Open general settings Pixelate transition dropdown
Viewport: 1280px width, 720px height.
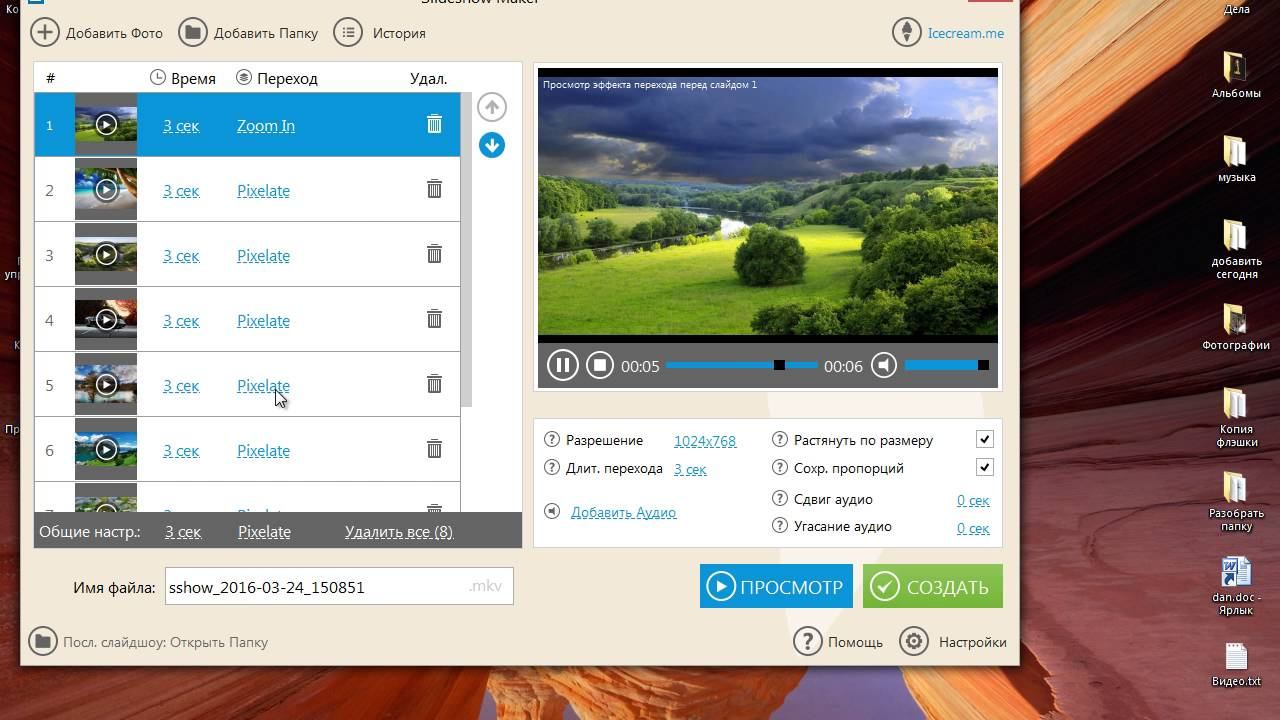tap(264, 532)
